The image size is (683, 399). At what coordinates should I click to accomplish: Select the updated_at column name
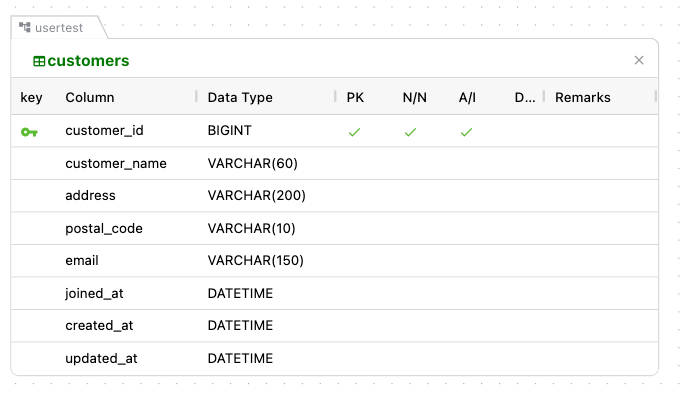101,358
